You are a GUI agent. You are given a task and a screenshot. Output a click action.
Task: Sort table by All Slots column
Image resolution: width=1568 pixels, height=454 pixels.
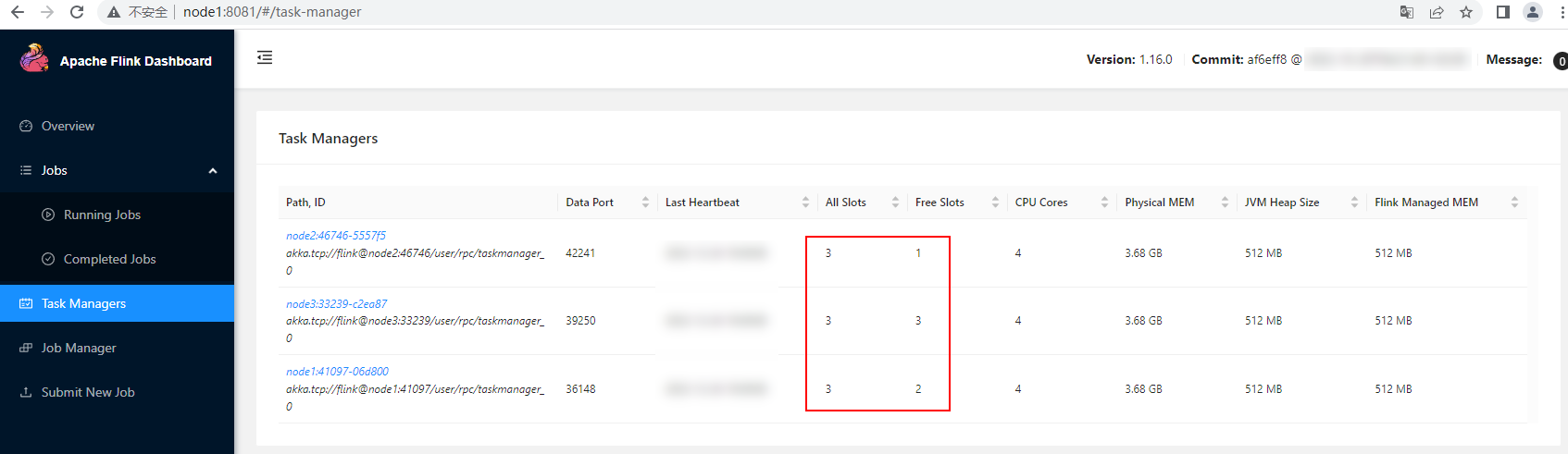(895, 202)
